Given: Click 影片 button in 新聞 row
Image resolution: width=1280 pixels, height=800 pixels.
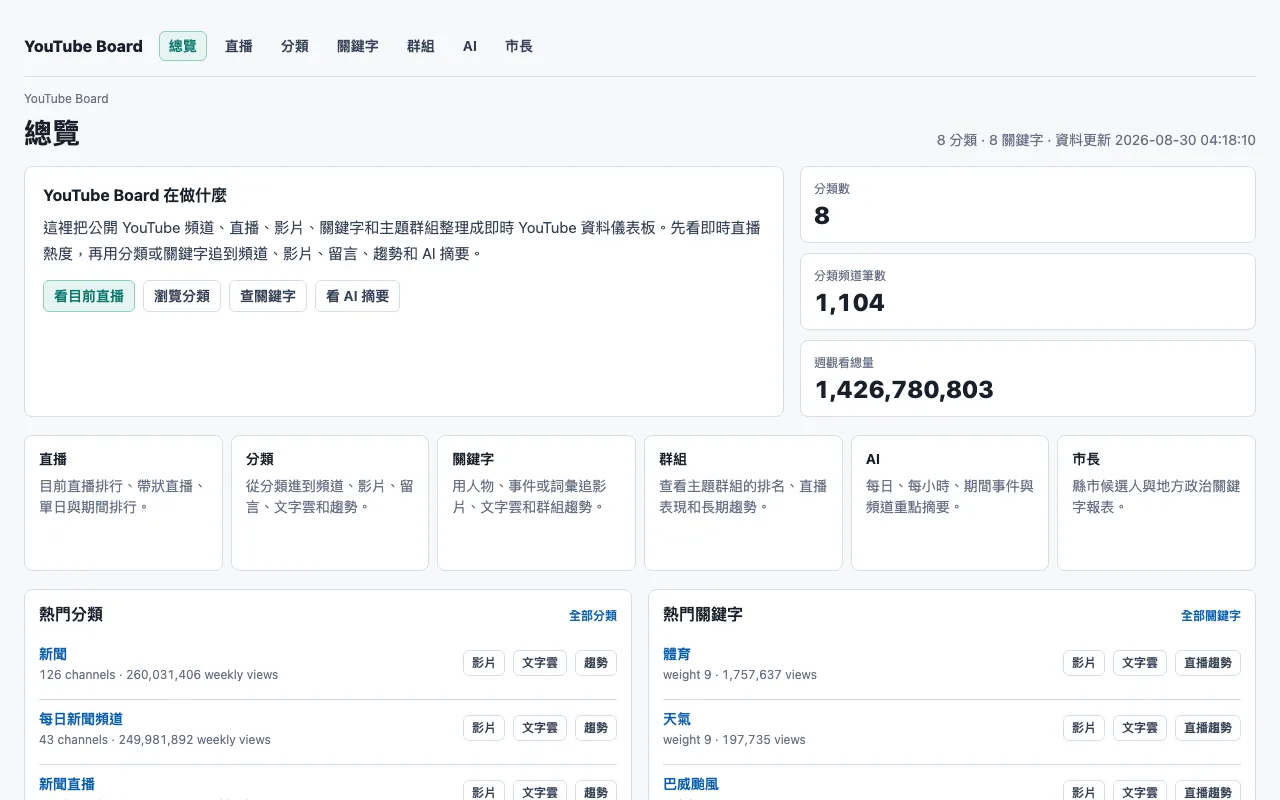Looking at the screenshot, I should (484, 663).
